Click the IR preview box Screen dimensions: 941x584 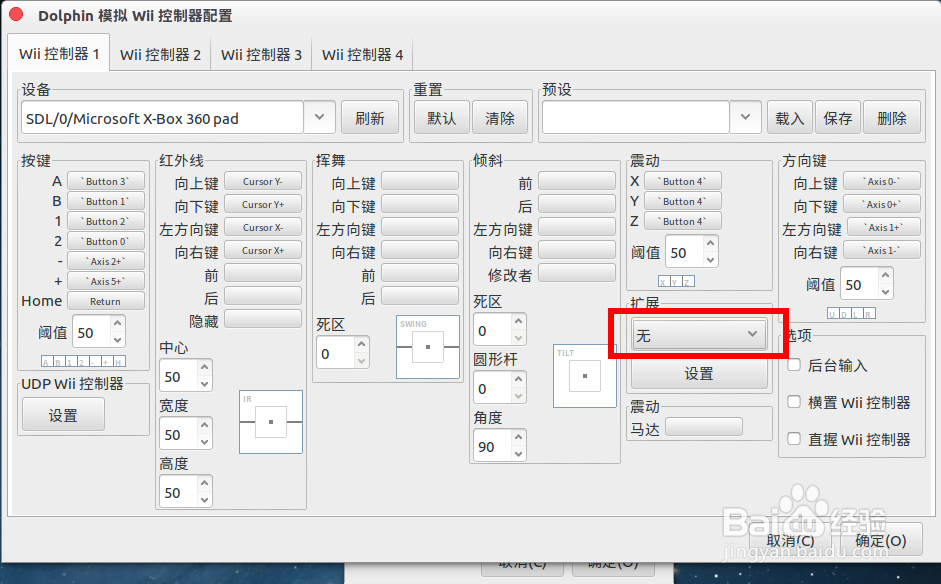point(271,422)
